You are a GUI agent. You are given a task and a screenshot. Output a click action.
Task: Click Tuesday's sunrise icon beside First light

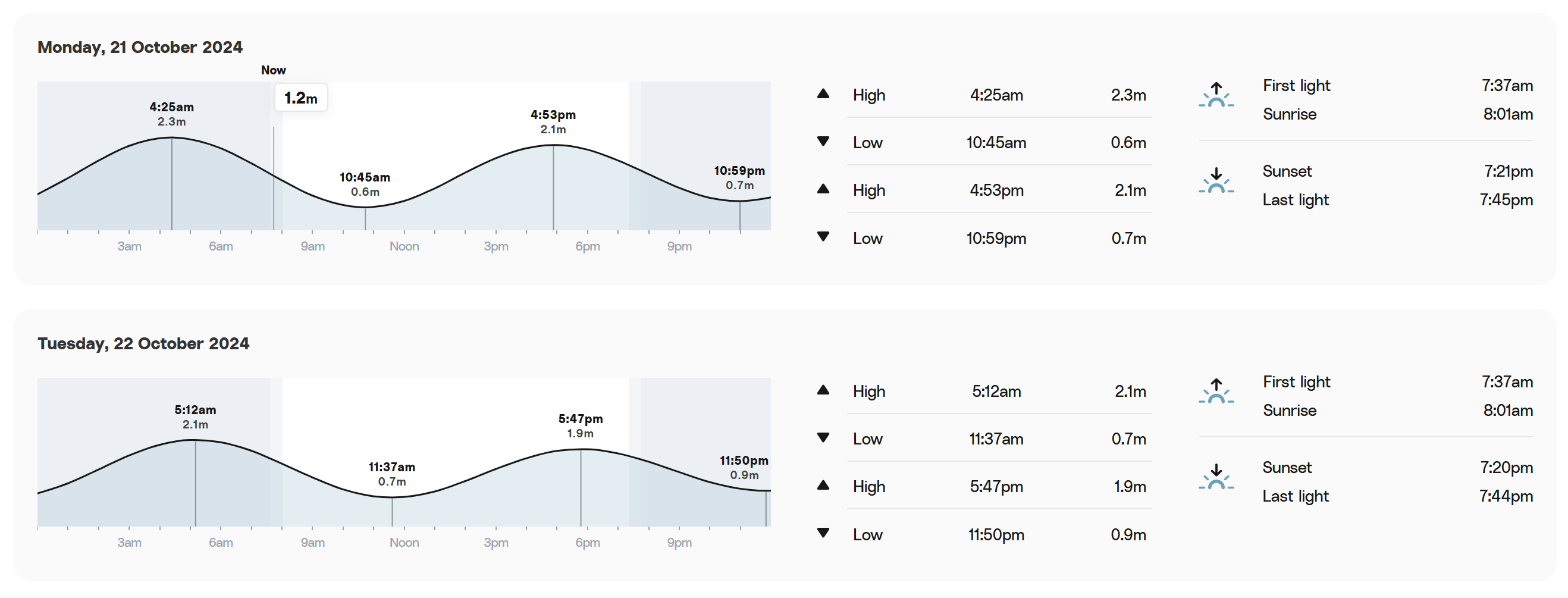point(1216,391)
